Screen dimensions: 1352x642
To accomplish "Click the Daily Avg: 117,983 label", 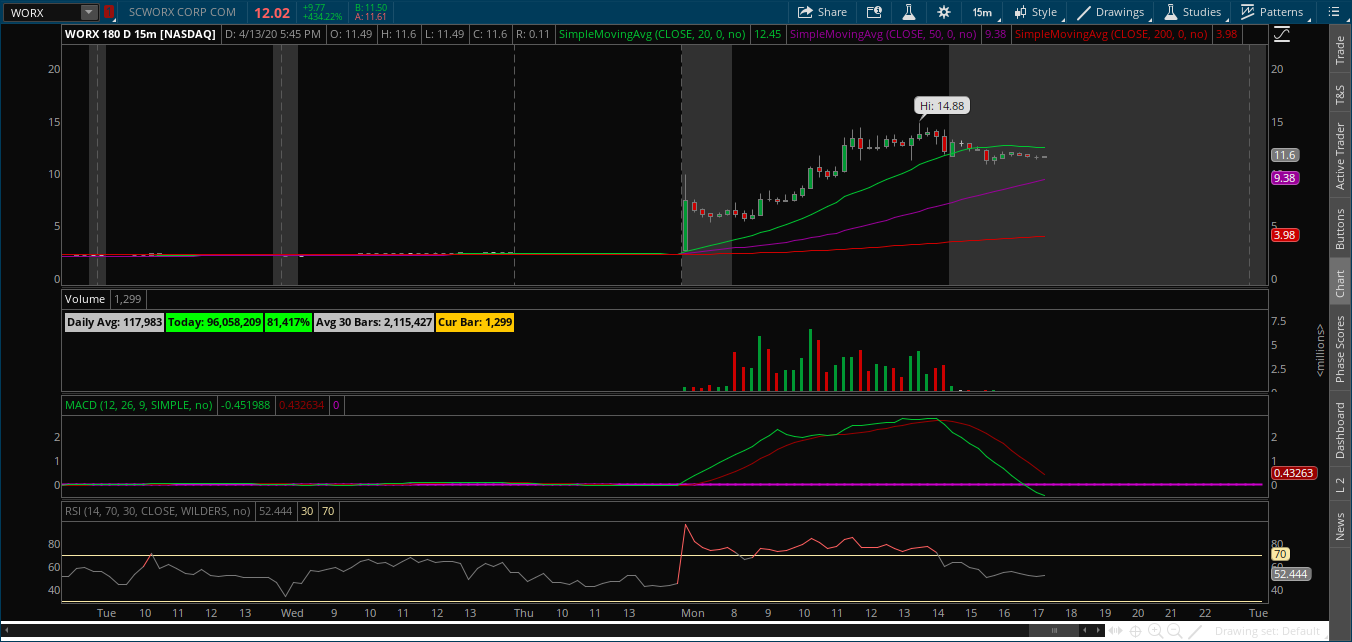I will click(x=114, y=322).
